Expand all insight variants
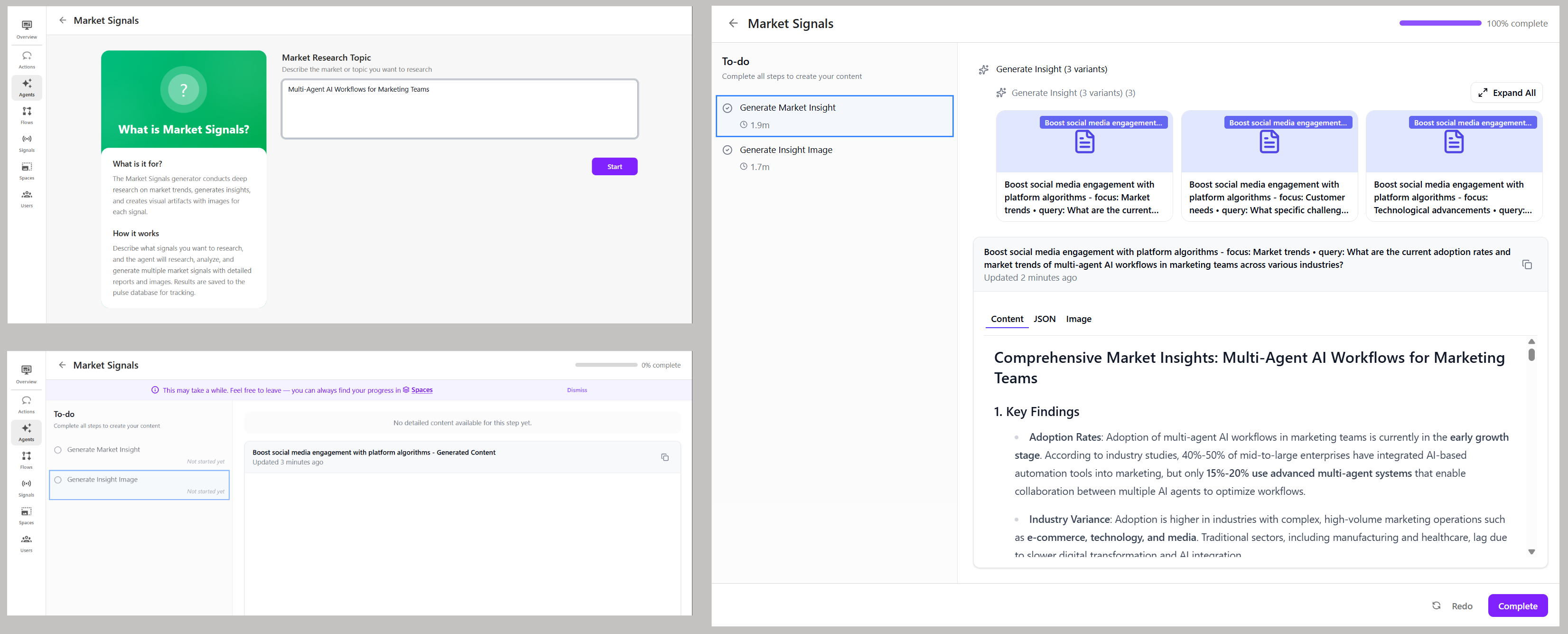1568x634 pixels. tap(1506, 93)
